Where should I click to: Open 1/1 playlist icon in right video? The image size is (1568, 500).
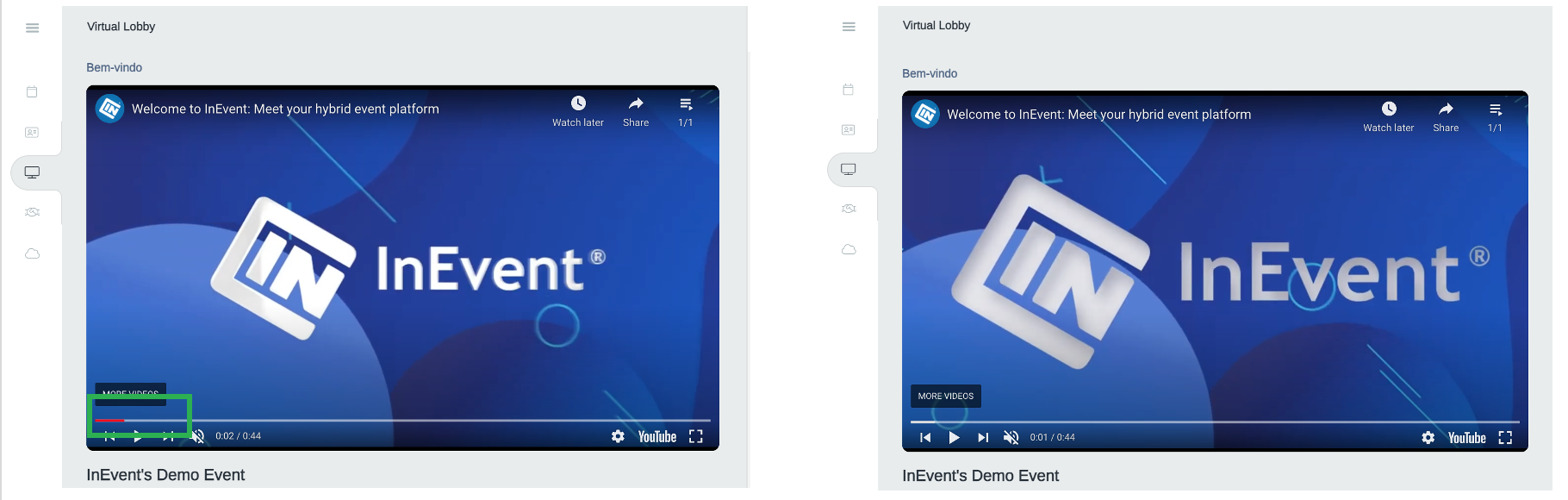(1495, 116)
